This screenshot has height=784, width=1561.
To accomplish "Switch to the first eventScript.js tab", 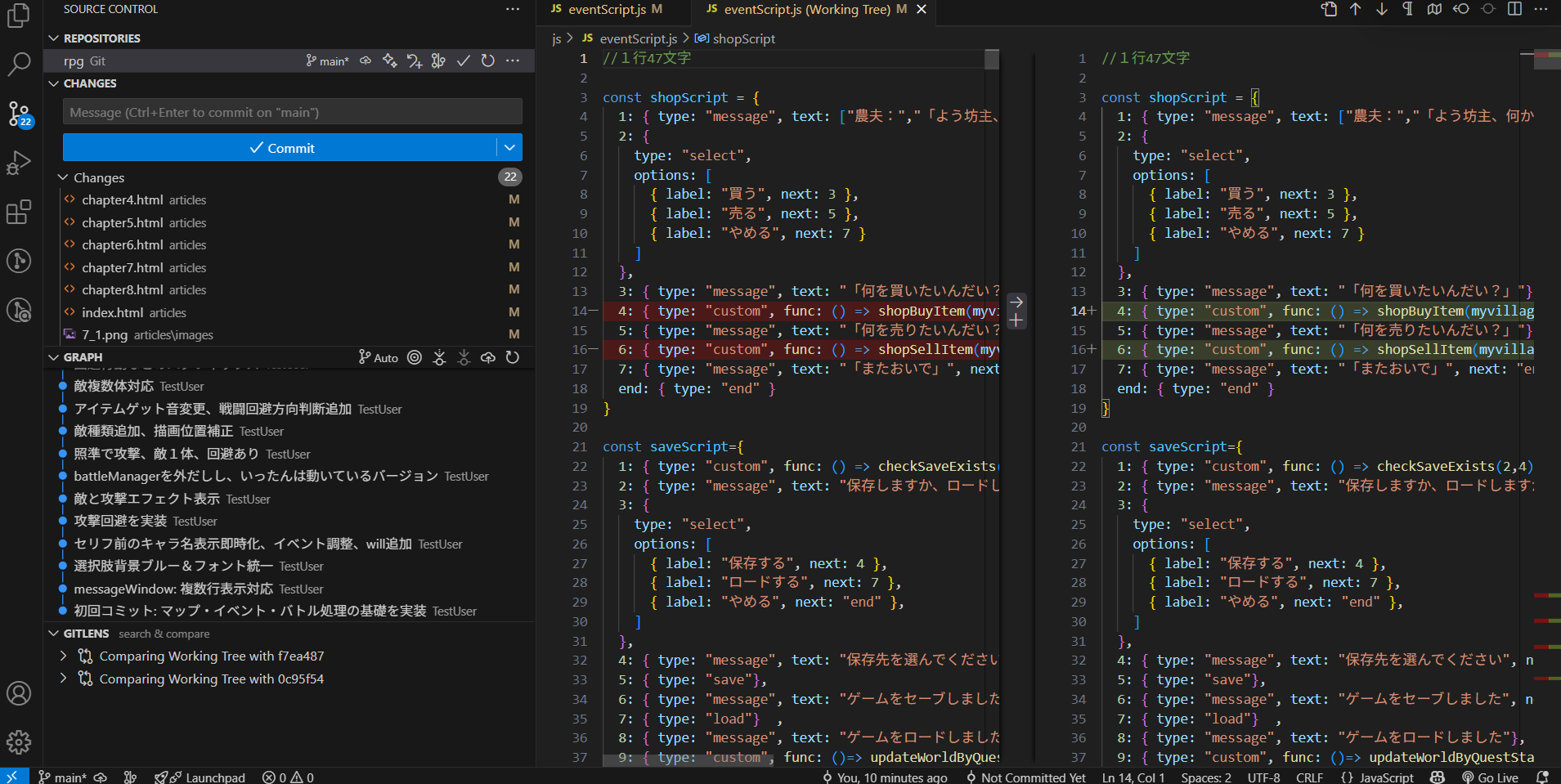I will coord(606,10).
